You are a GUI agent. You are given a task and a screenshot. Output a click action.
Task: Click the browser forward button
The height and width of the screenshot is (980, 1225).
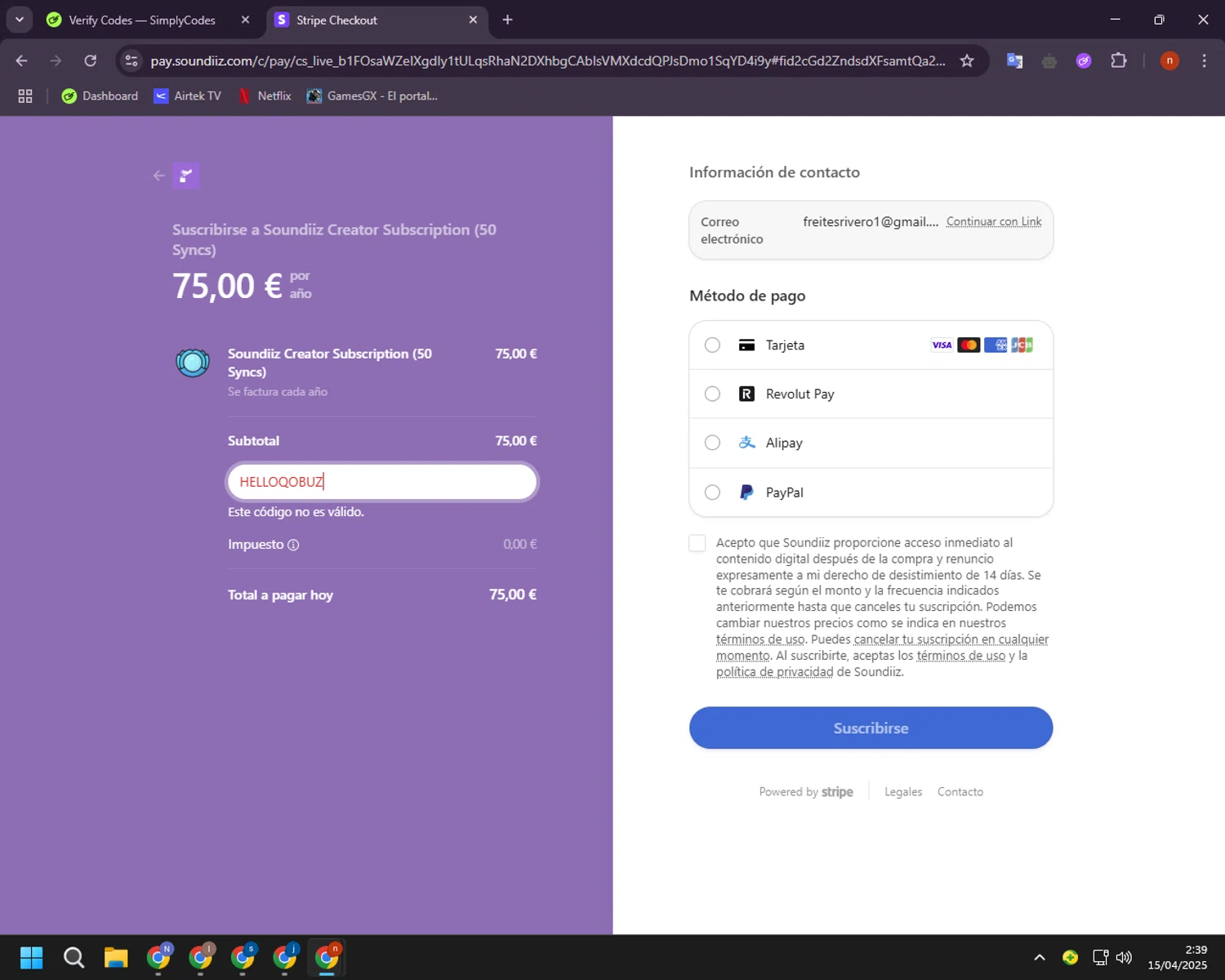pyautogui.click(x=56, y=60)
